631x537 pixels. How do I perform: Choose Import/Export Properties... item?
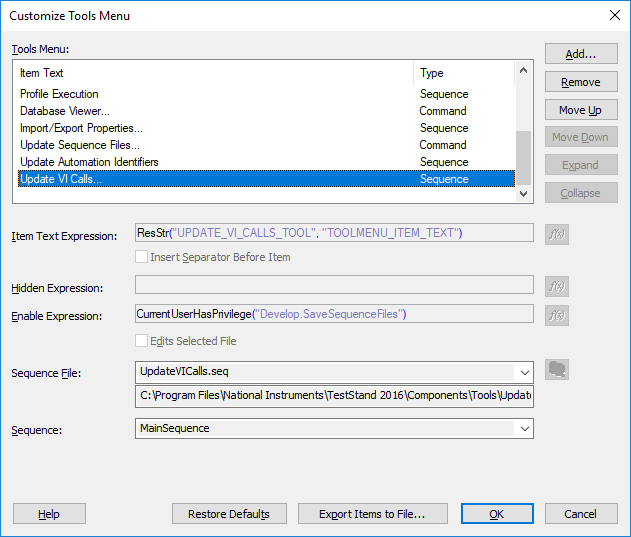click(81, 128)
